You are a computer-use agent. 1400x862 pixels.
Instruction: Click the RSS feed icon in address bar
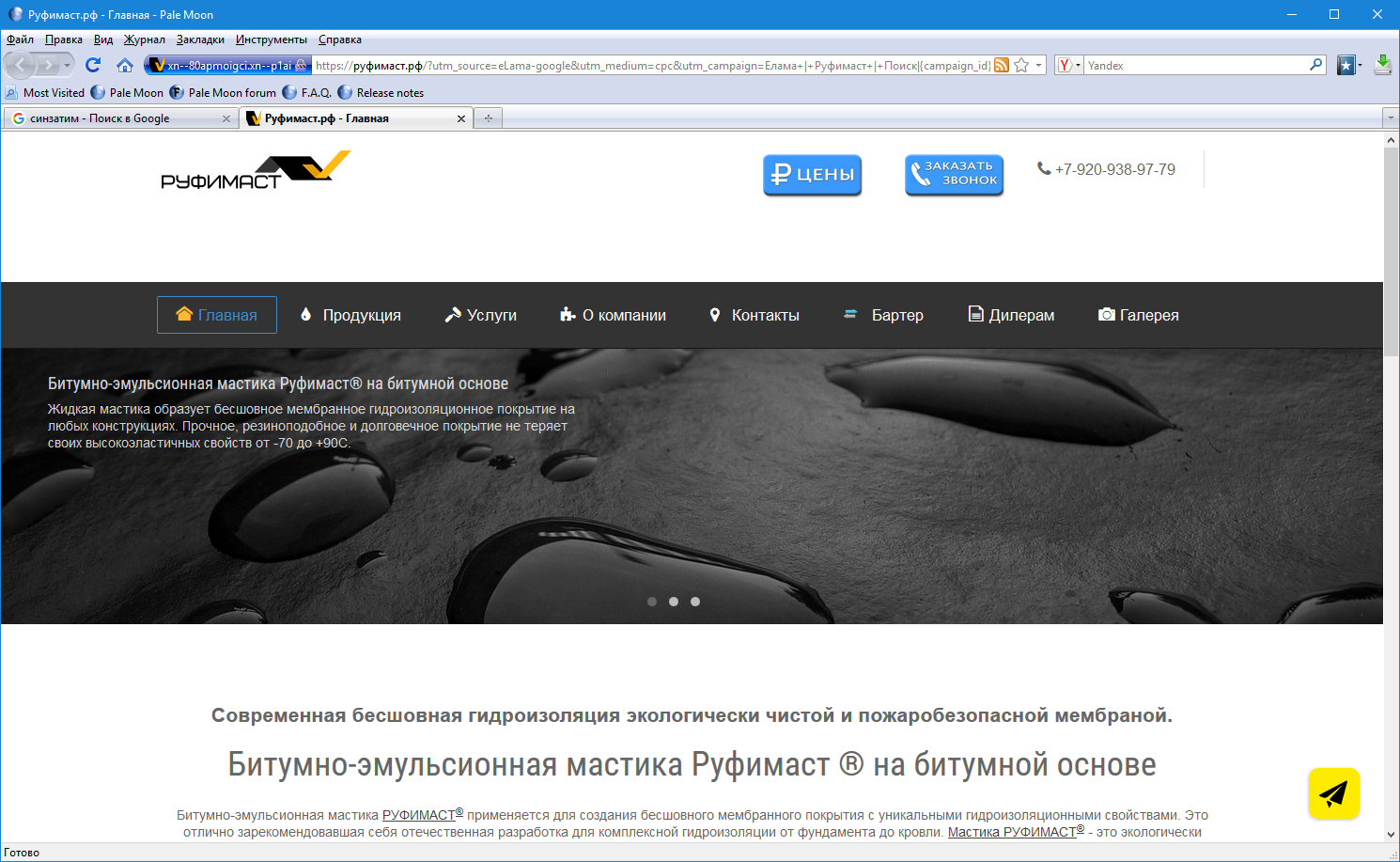pos(1002,65)
